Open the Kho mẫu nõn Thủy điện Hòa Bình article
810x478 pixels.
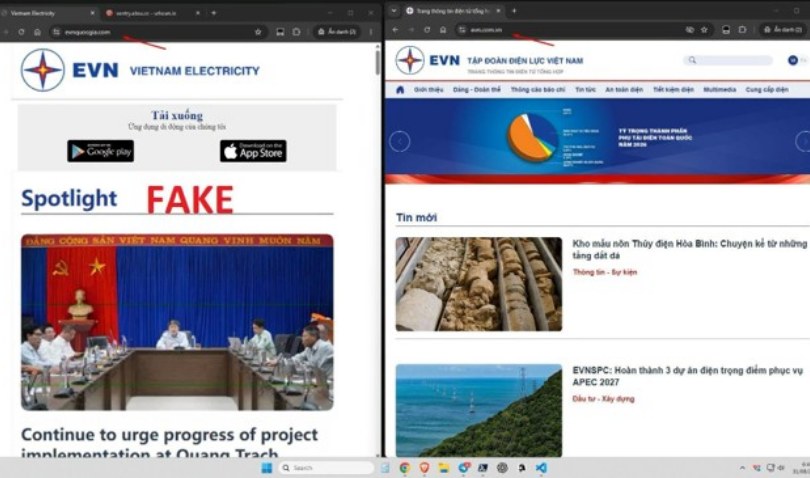point(689,249)
